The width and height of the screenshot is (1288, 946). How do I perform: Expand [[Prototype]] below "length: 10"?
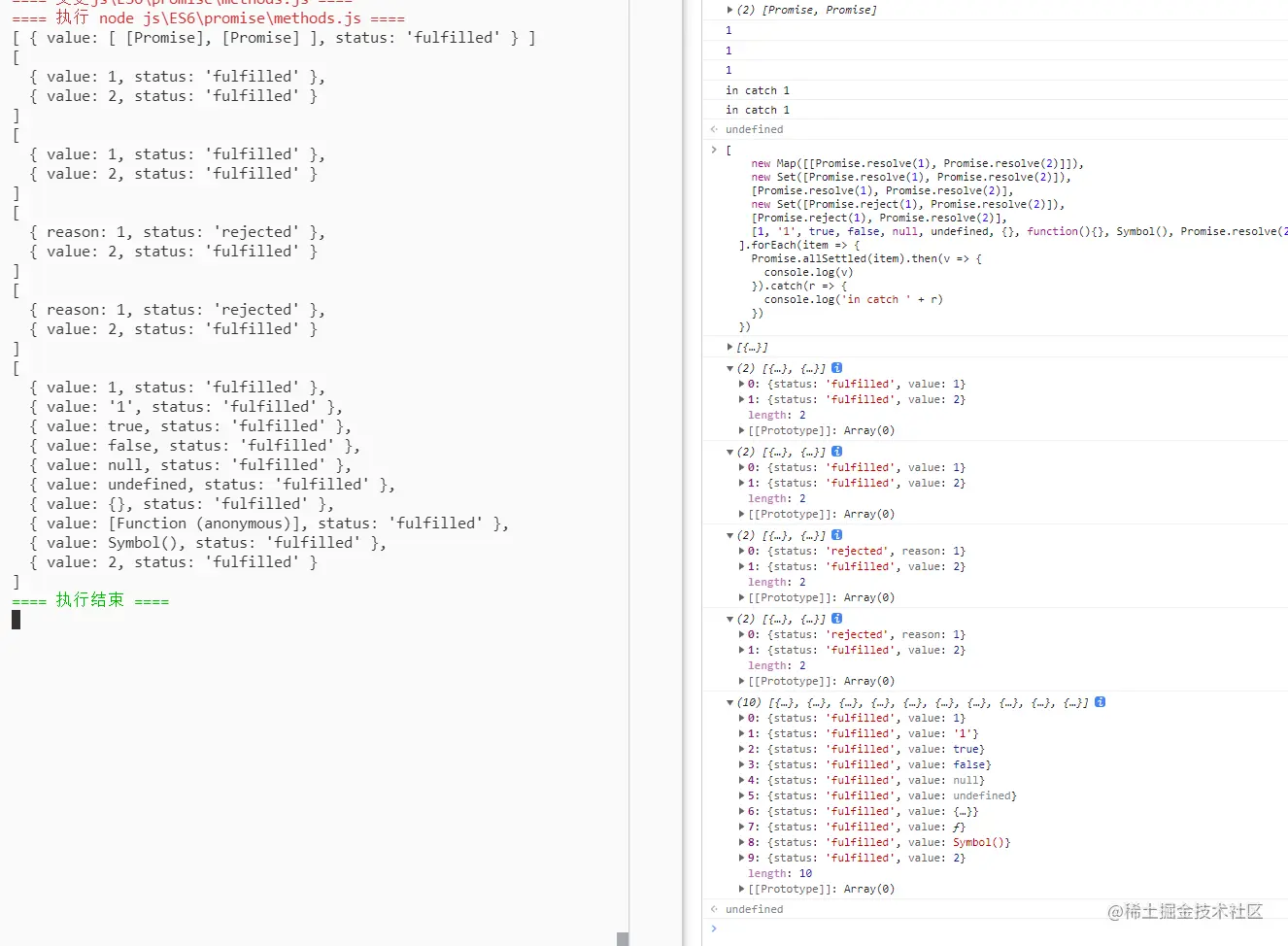[742, 889]
